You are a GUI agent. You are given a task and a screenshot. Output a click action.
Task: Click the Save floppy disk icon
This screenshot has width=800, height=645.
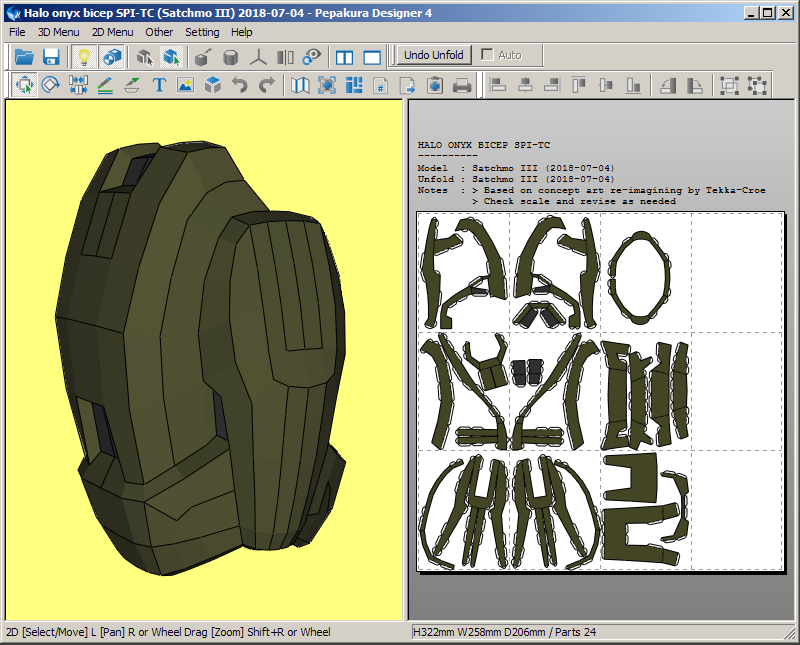coord(51,57)
